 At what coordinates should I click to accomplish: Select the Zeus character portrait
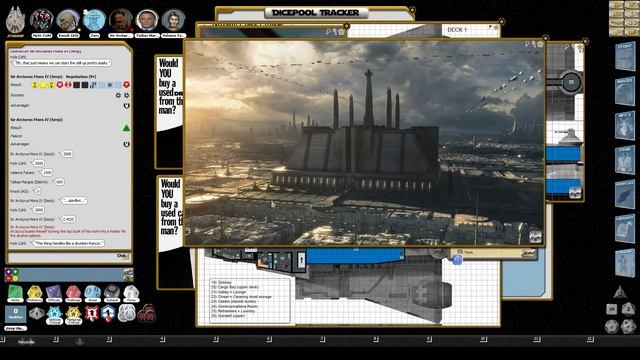click(x=94, y=20)
